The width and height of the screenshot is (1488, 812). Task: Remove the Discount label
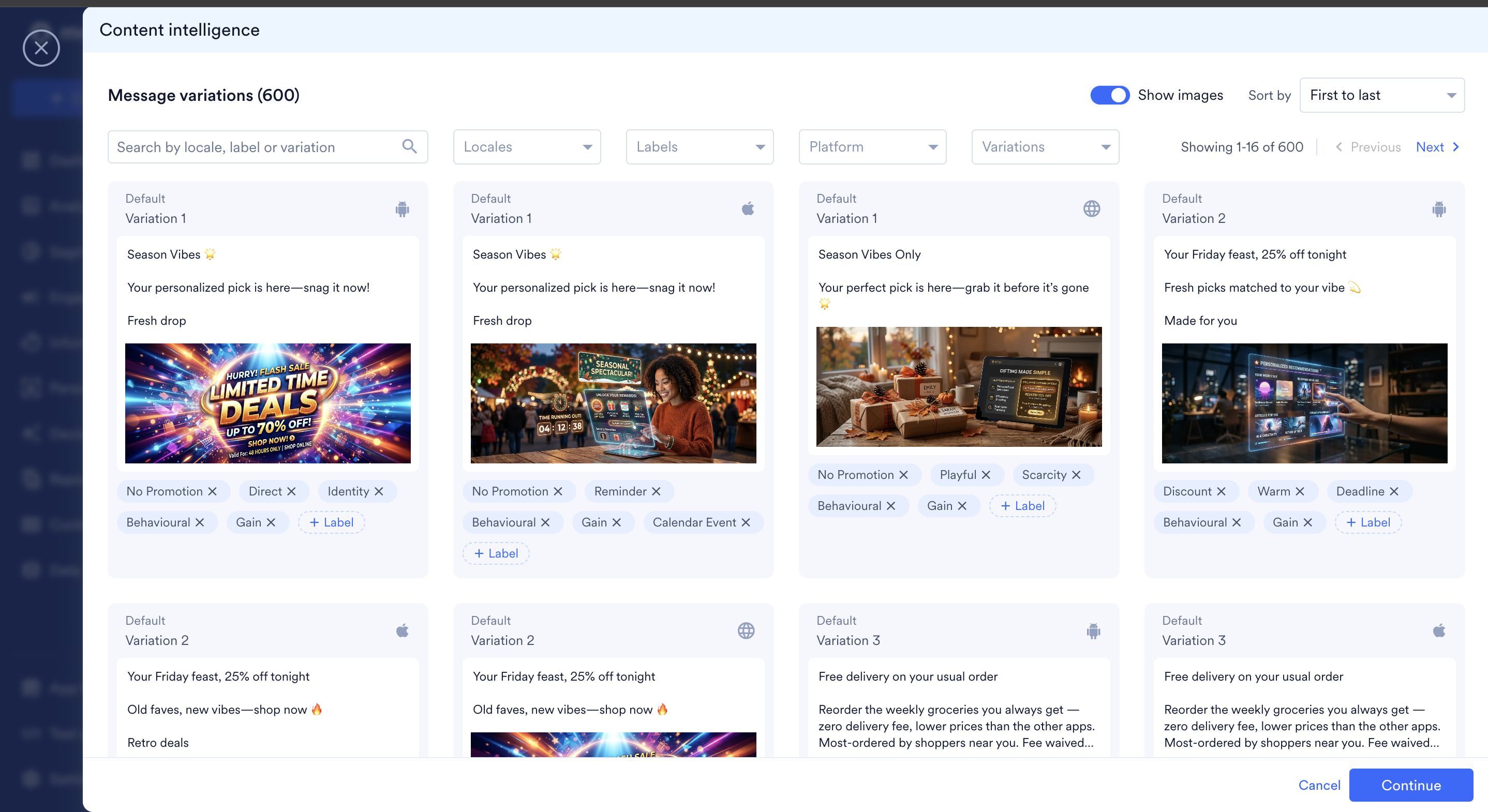tap(1221, 491)
